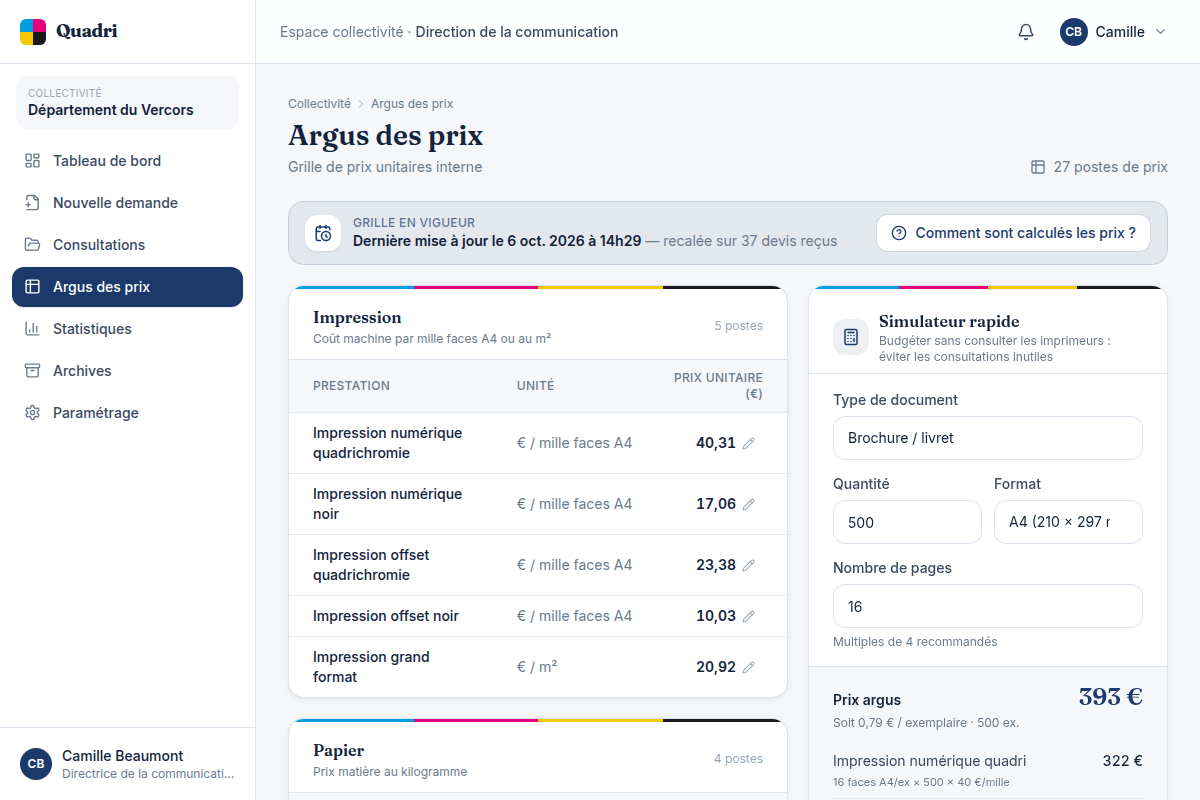1200x800 pixels.
Task: Open Camille Beaumont profile in sidebar footer
Action: [127, 764]
